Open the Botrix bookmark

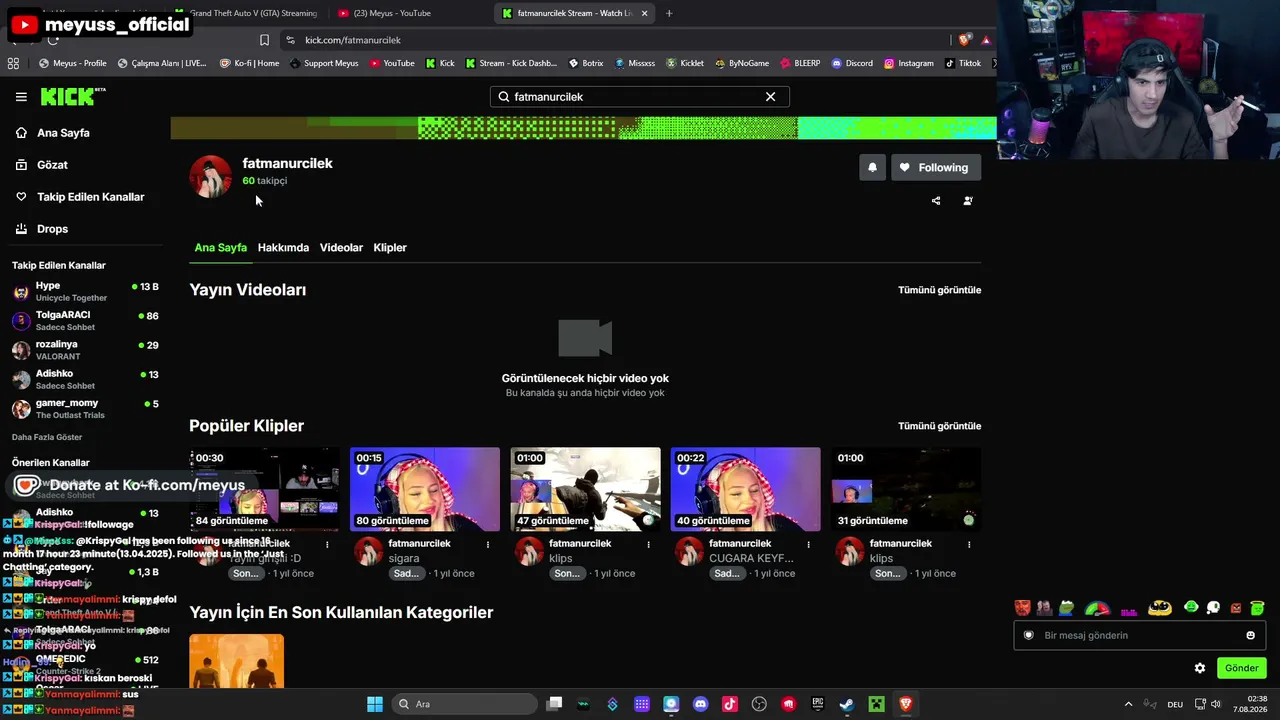coord(586,63)
